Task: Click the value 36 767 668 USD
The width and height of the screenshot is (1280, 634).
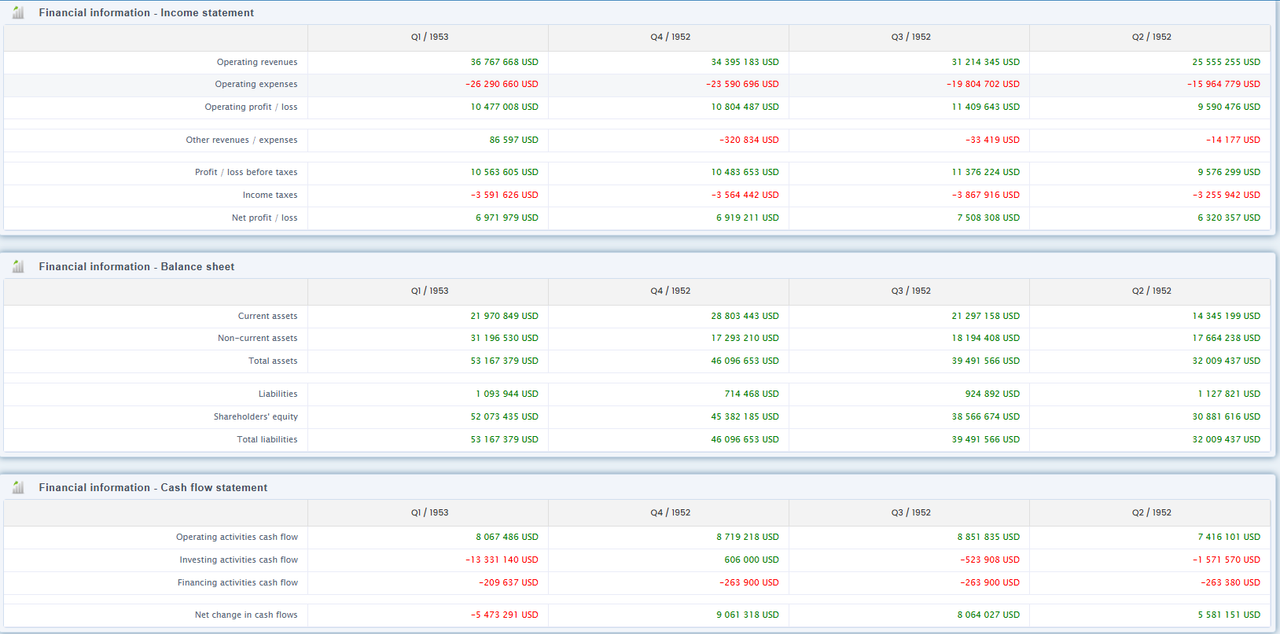Action: [504, 62]
